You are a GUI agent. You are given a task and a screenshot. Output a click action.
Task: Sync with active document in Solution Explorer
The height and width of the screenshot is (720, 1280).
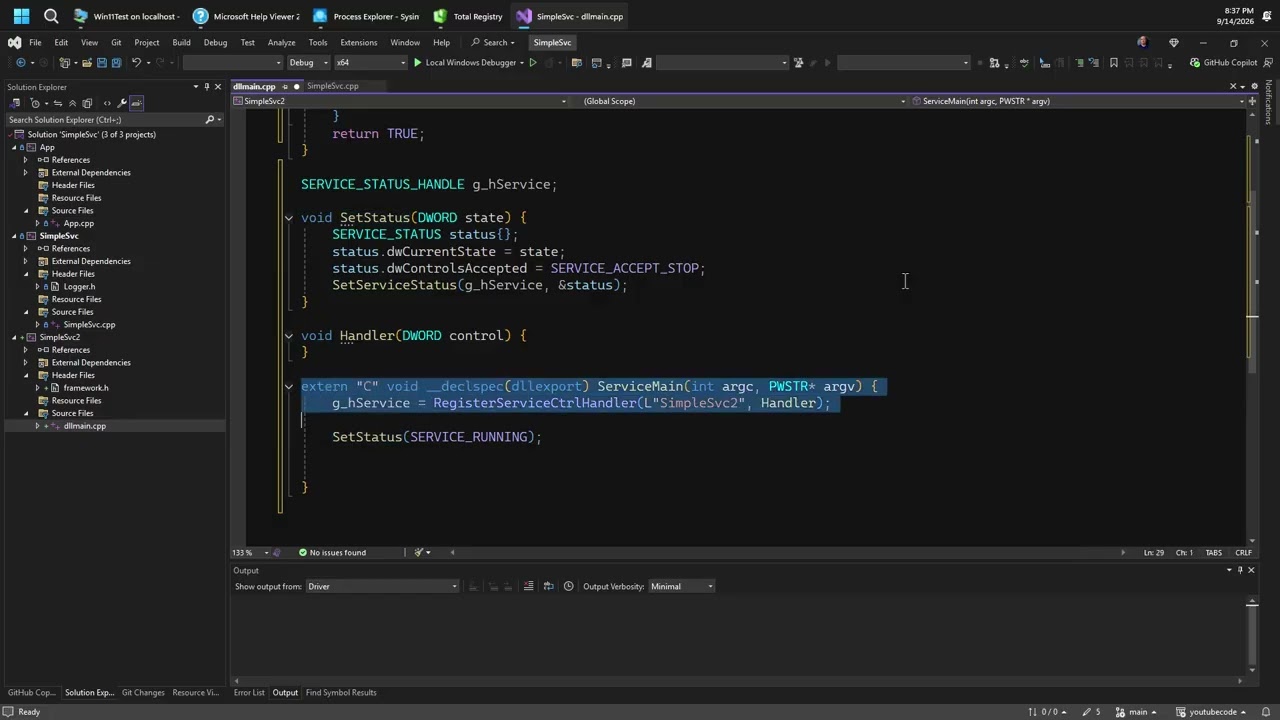57,103
